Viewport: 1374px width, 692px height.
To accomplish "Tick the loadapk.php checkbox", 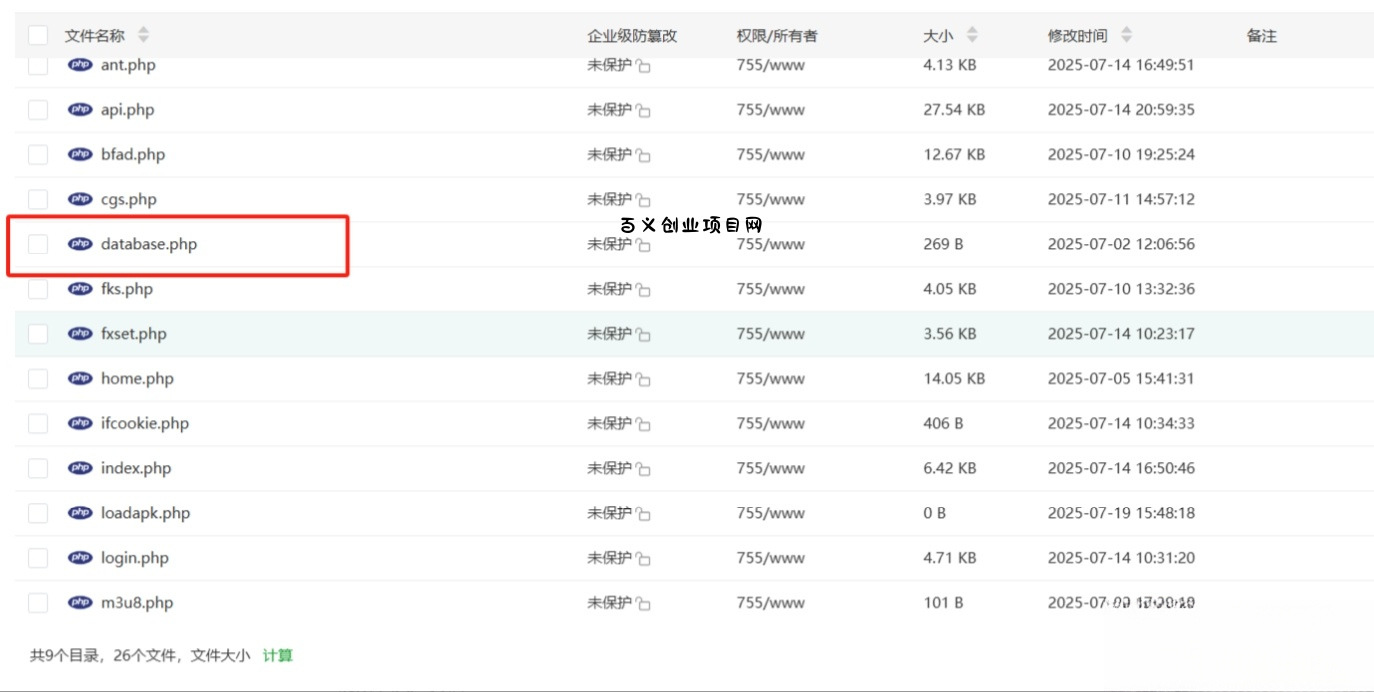I will (38, 513).
